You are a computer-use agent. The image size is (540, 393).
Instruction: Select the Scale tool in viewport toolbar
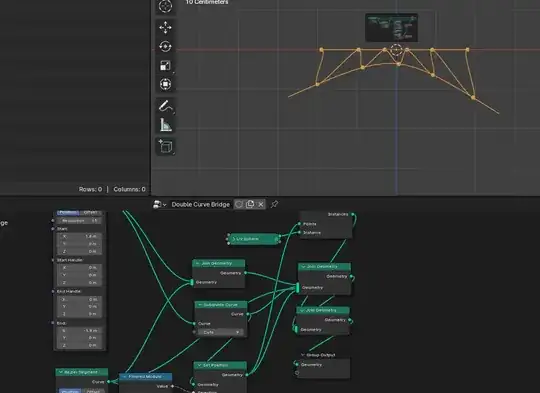point(166,65)
